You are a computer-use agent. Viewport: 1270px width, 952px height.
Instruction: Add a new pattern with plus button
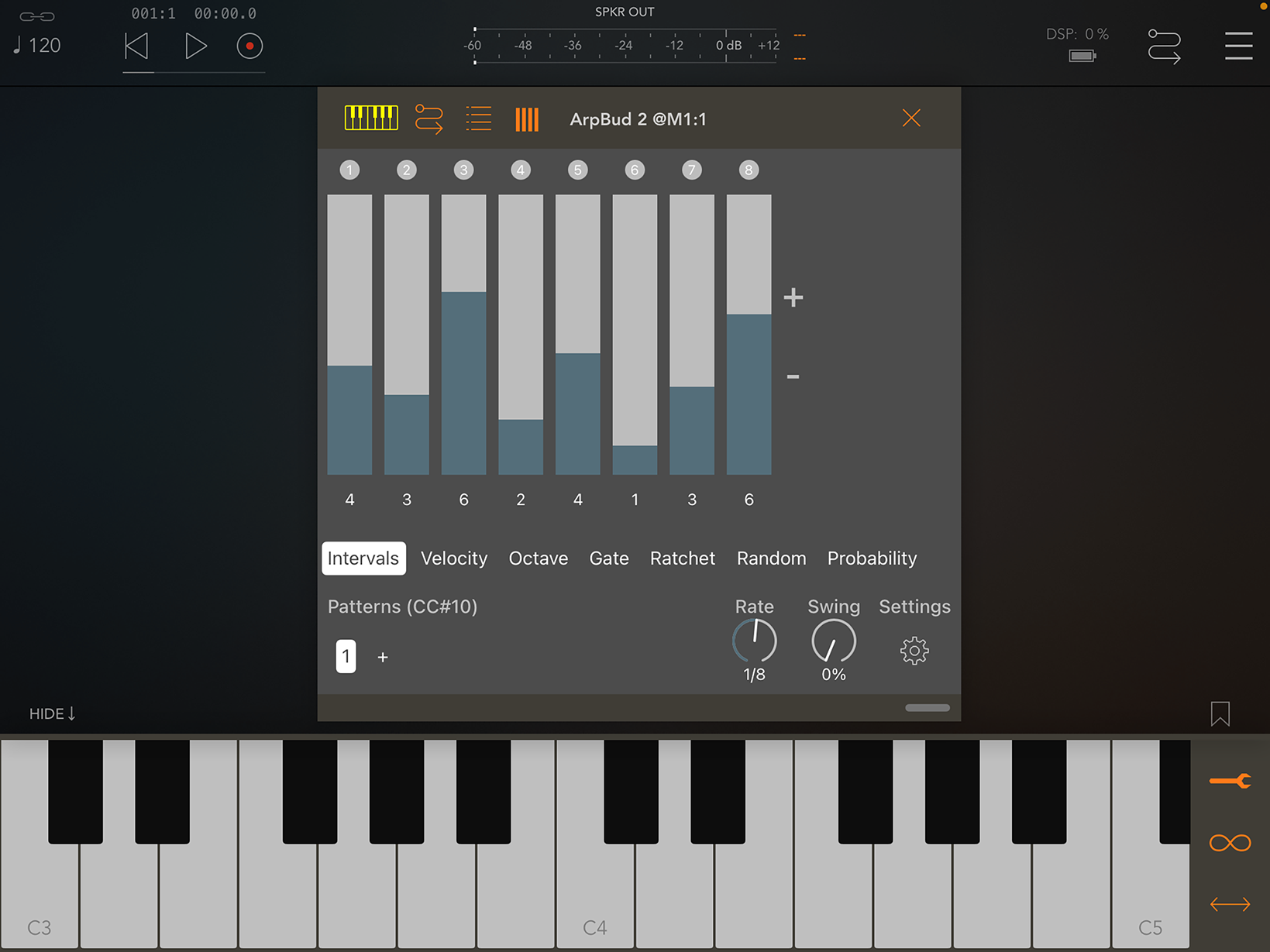tap(383, 657)
